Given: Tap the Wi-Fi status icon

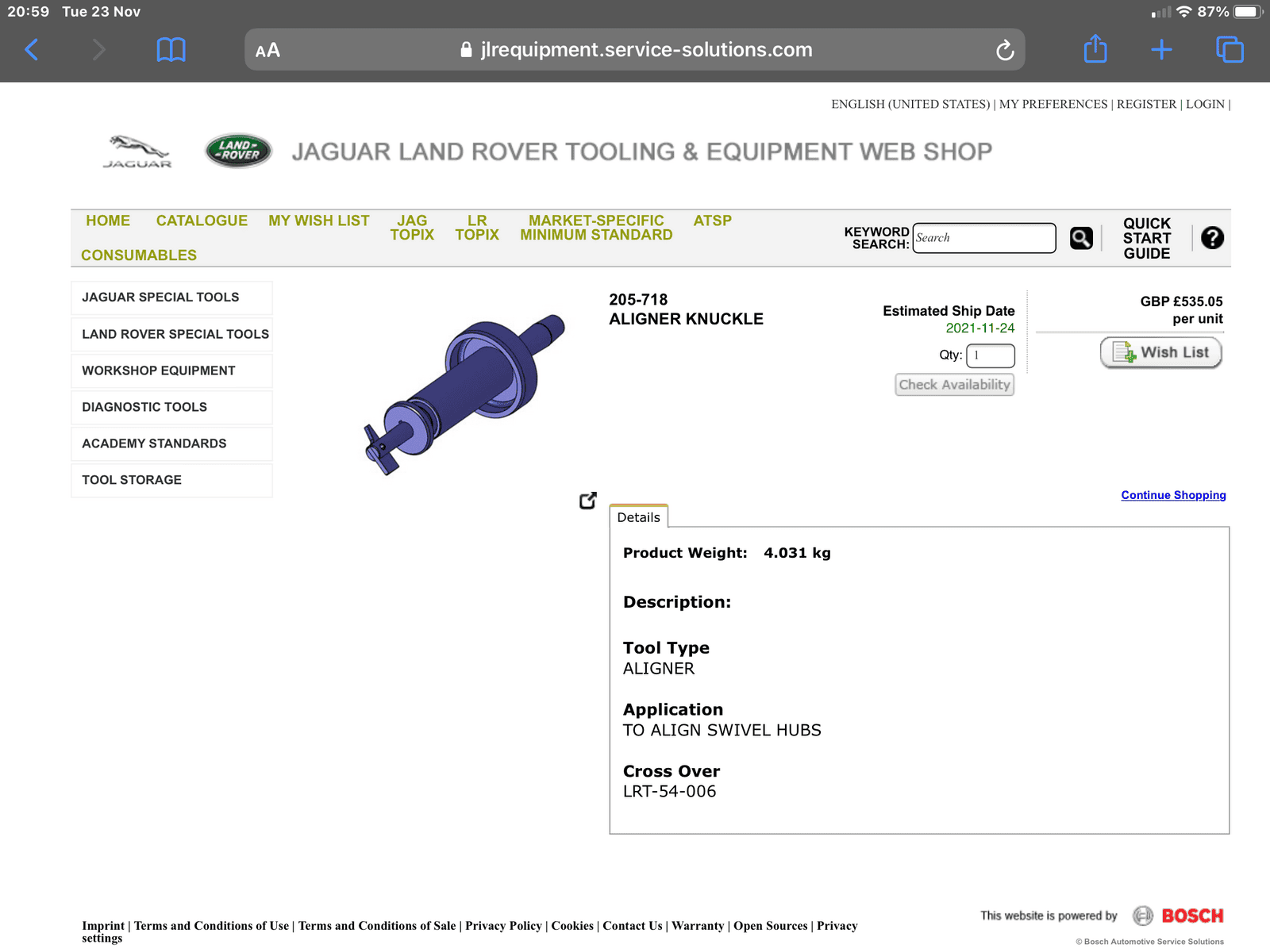Looking at the screenshot, I should (x=1184, y=12).
